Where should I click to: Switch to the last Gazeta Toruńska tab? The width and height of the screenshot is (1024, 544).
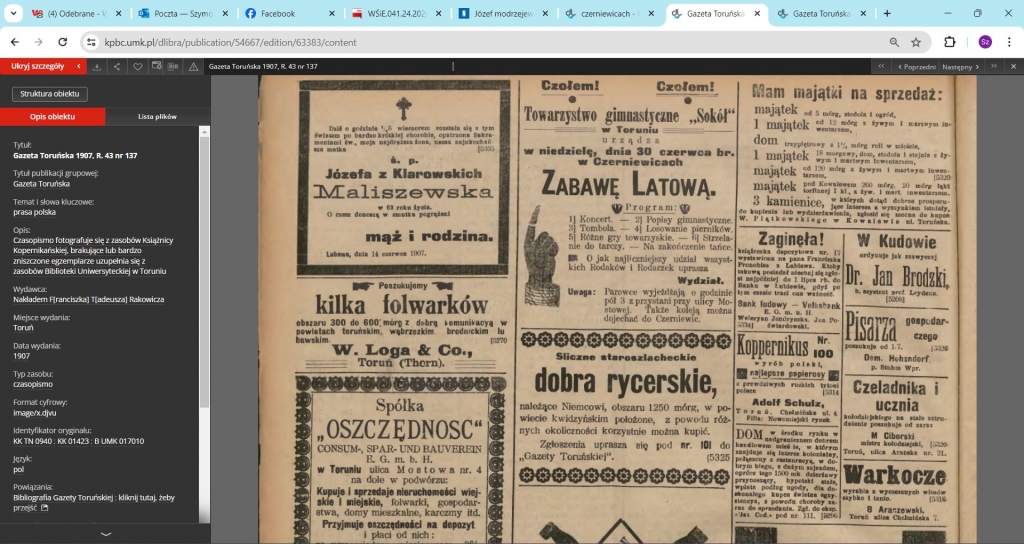coord(822,13)
